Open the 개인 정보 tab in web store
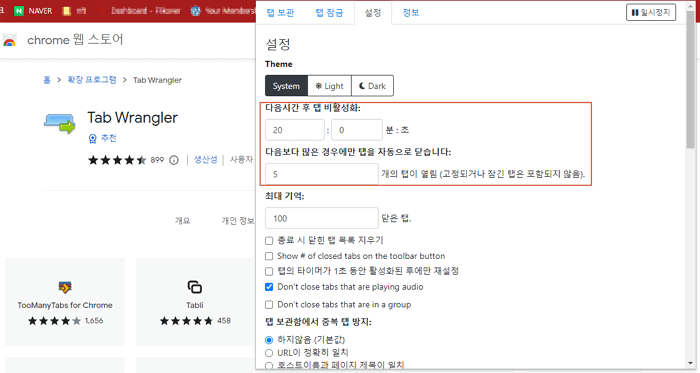Viewport: 700px width, 373px height. pos(238,220)
